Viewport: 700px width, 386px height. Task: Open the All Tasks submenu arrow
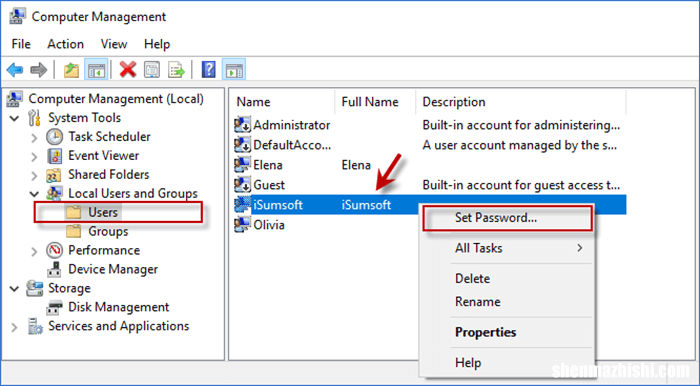point(579,248)
